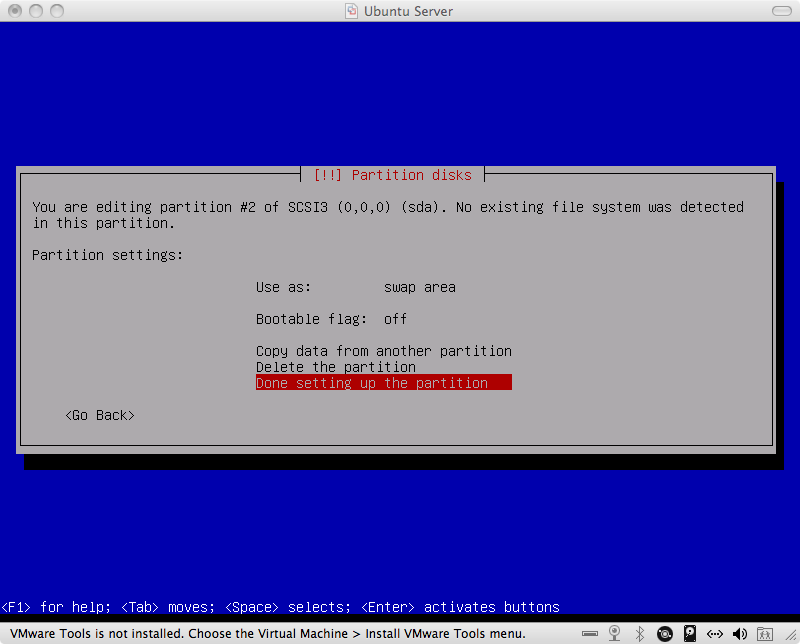Image resolution: width=800 pixels, height=644 pixels.
Task: Click the USB device icon in status bar
Action: (x=590, y=634)
